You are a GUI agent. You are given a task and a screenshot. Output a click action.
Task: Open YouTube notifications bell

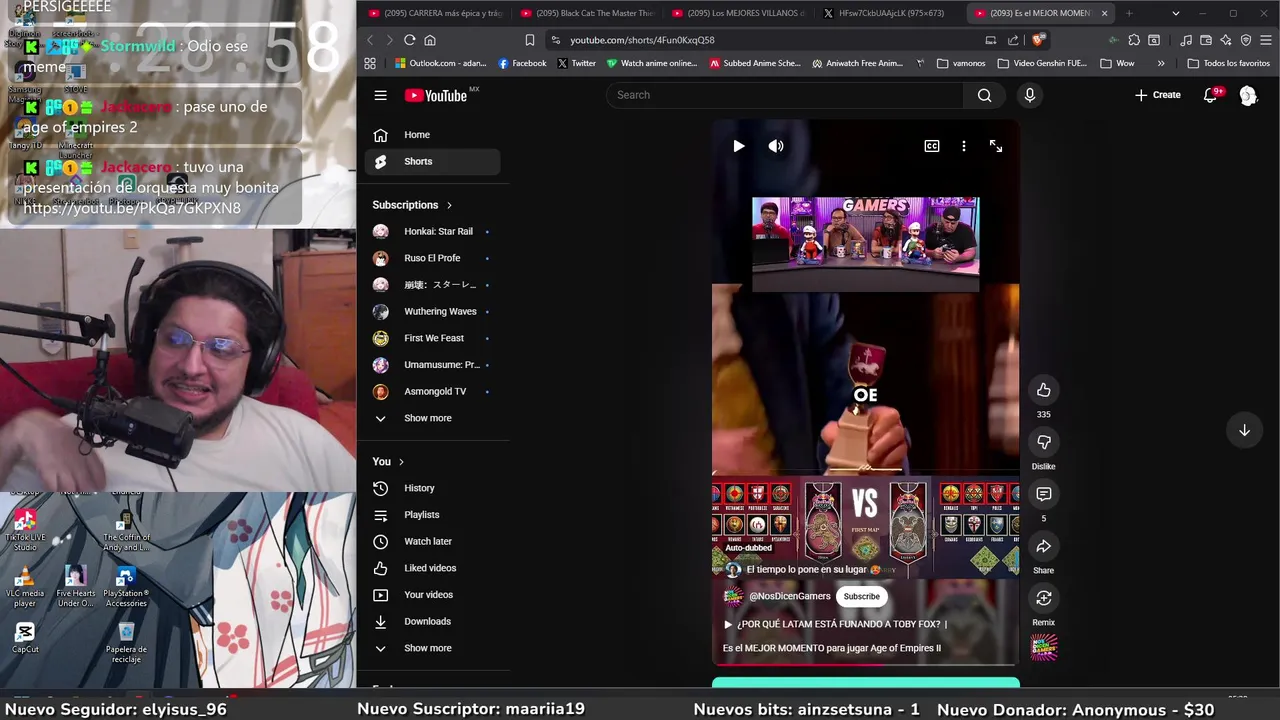[x=1210, y=95]
